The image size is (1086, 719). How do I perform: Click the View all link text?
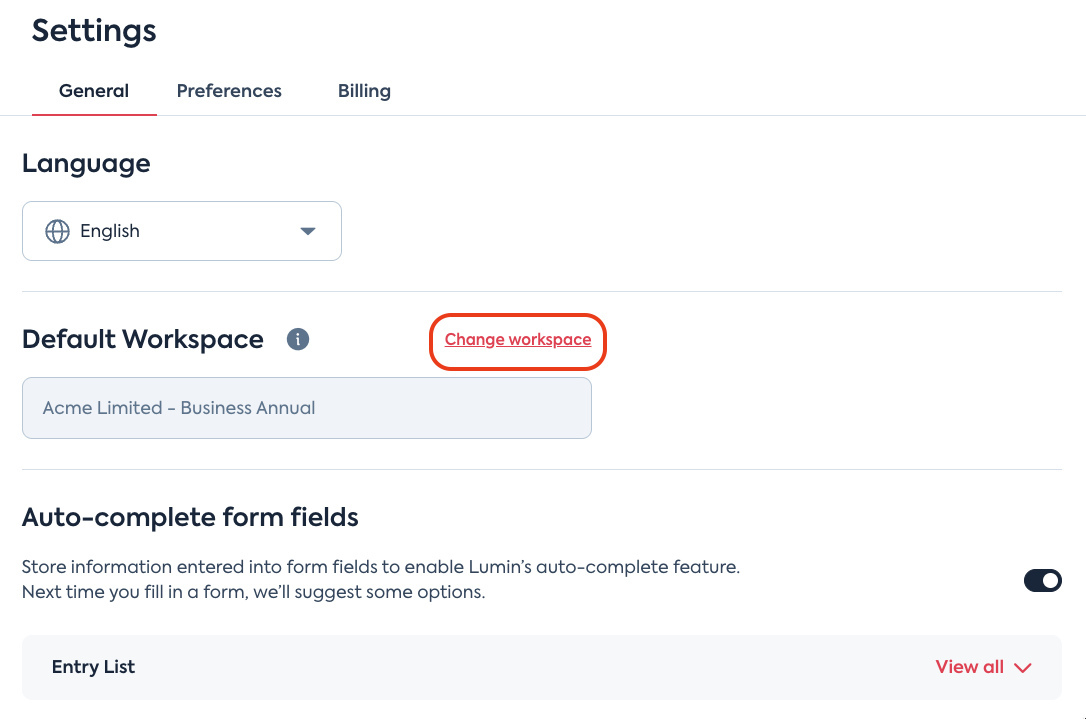coord(969,667)
